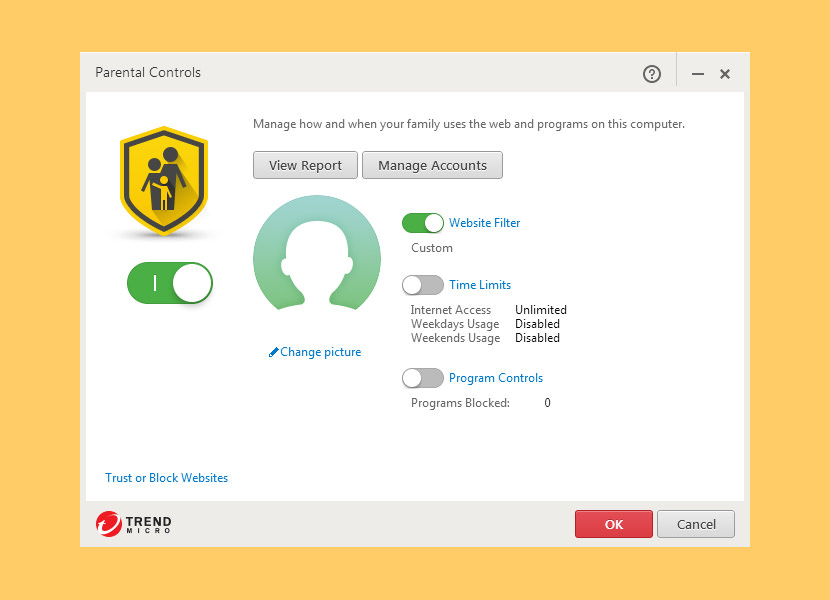Enable the Program Controls toggle
This screenshot has width=830, height=600.
[x=422, y=378]
